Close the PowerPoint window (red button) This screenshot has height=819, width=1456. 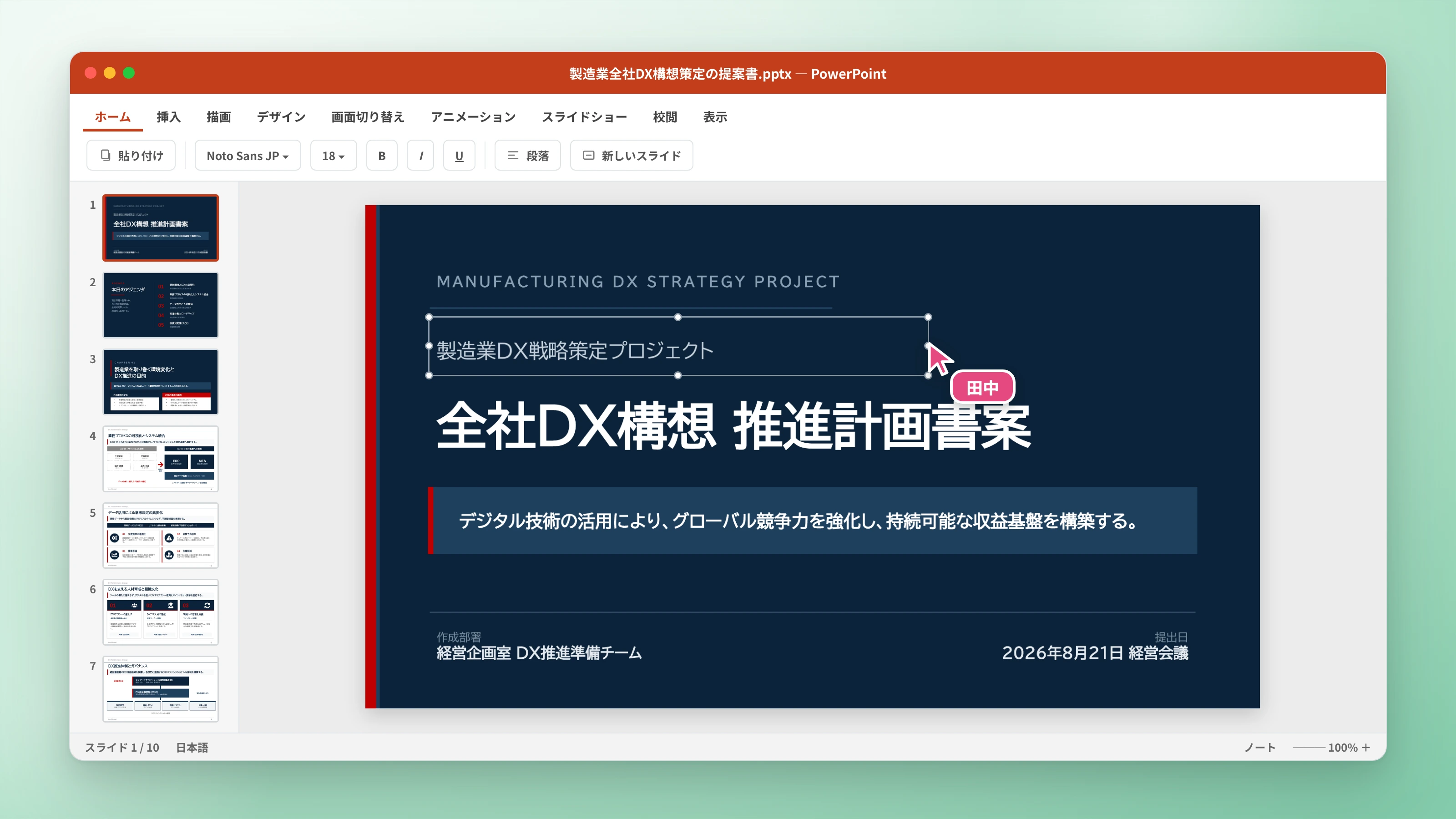pyautogui.click(x=91, y=73)
